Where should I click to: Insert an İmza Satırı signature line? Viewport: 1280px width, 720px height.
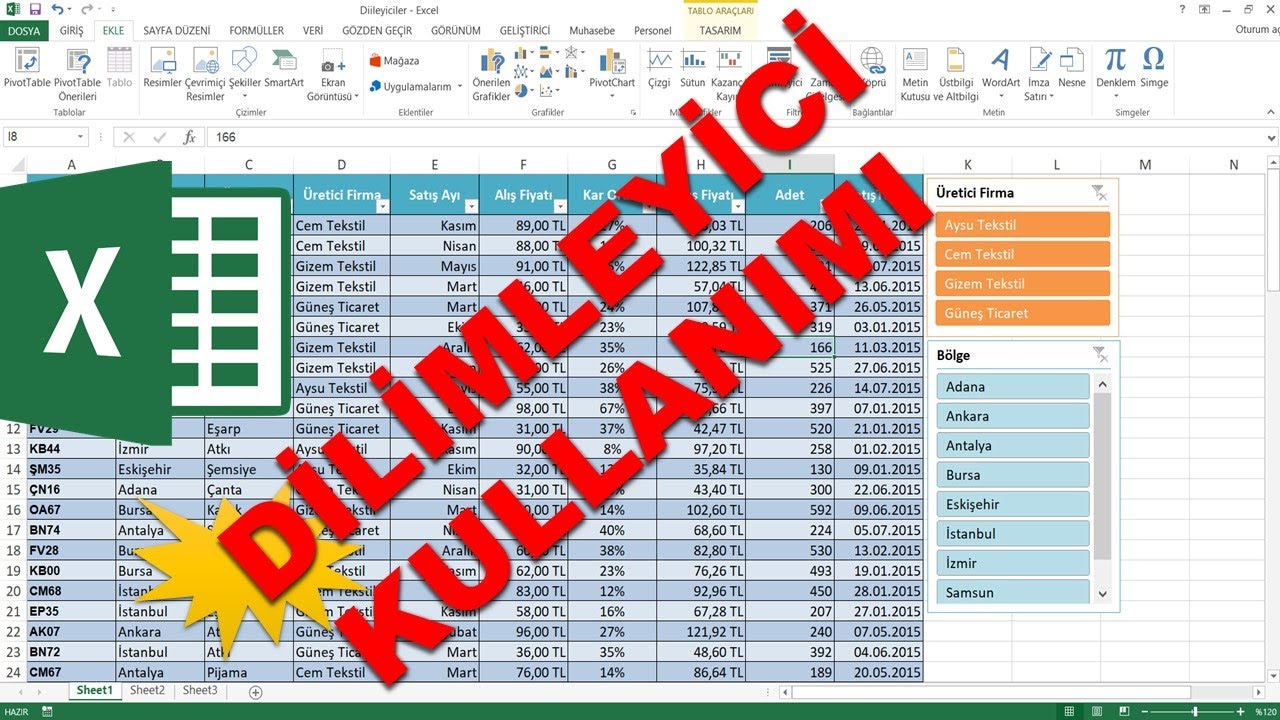click(1039, 74)
